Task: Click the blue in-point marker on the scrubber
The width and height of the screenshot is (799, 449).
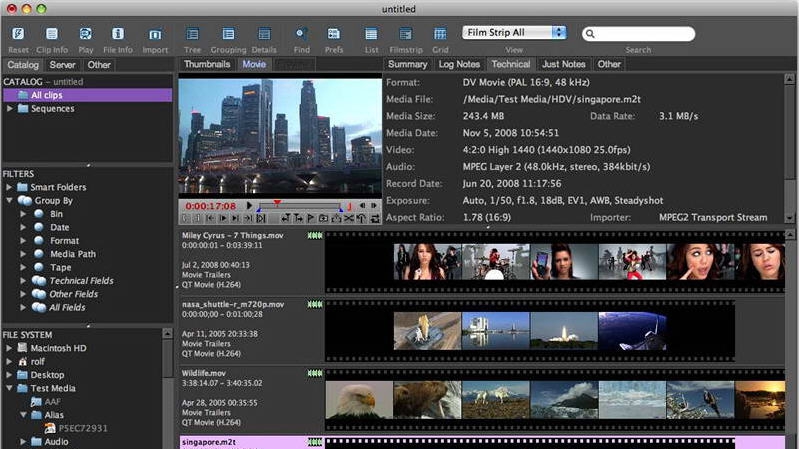Action: pyautogui.click(x=259, y=210)
